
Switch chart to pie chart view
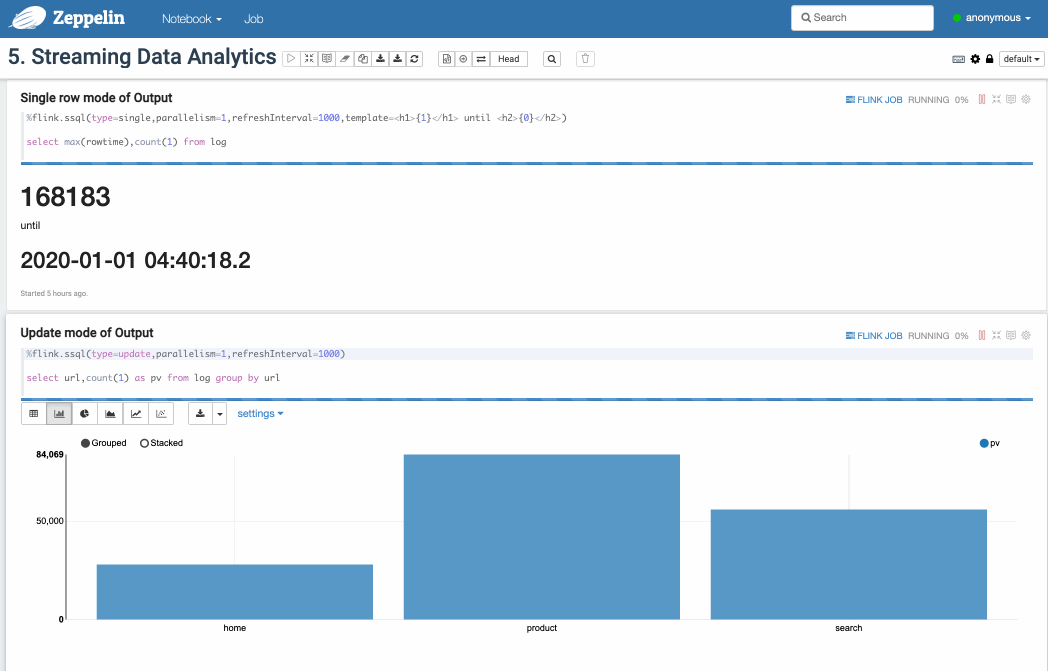pos(85,413)
